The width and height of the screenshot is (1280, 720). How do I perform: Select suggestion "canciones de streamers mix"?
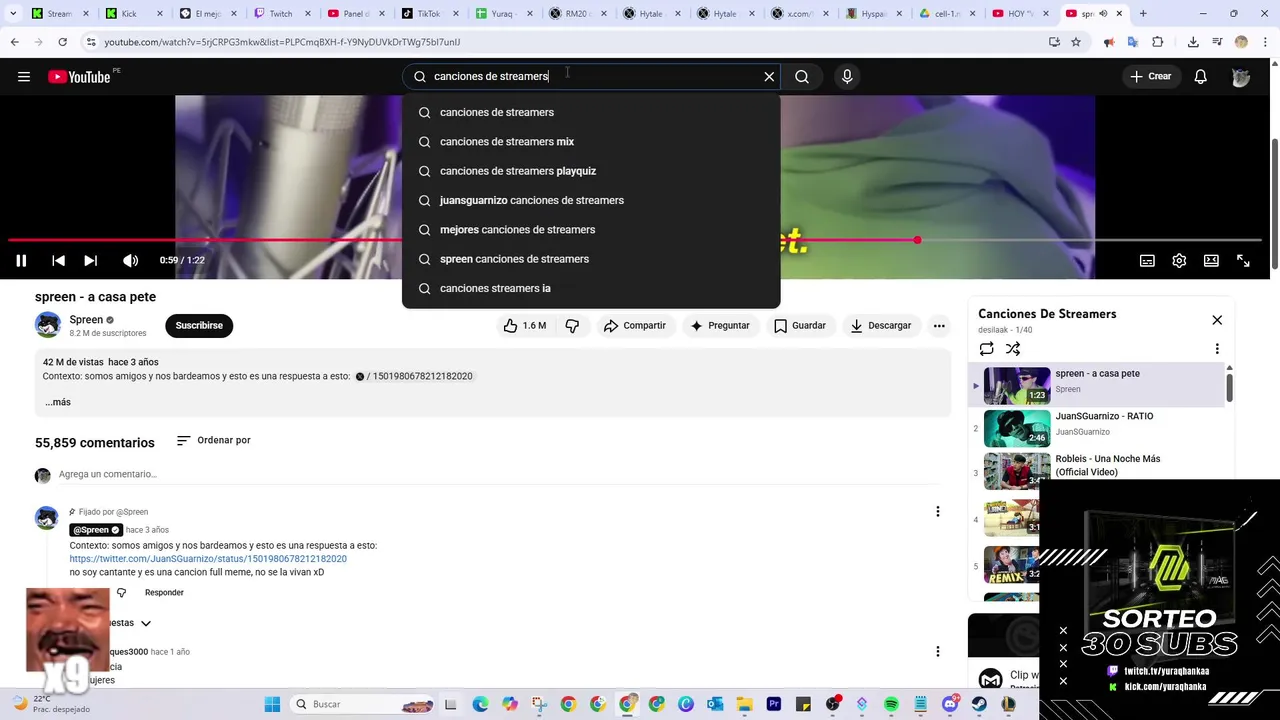[591, 142]
